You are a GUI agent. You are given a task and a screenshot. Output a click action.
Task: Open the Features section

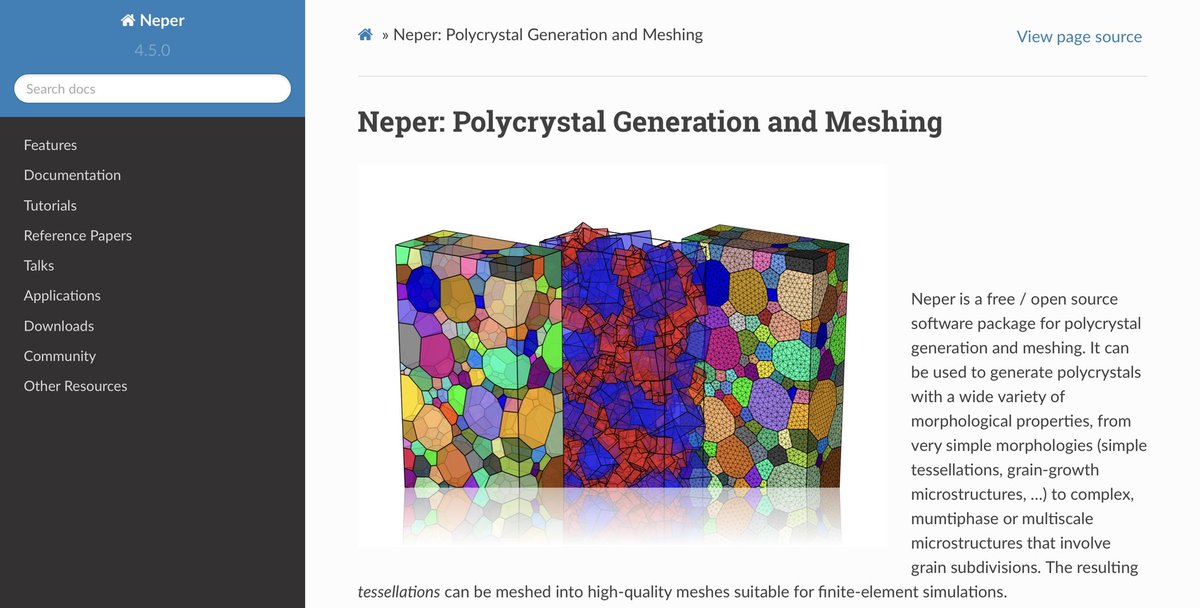[x=50, y=145]
